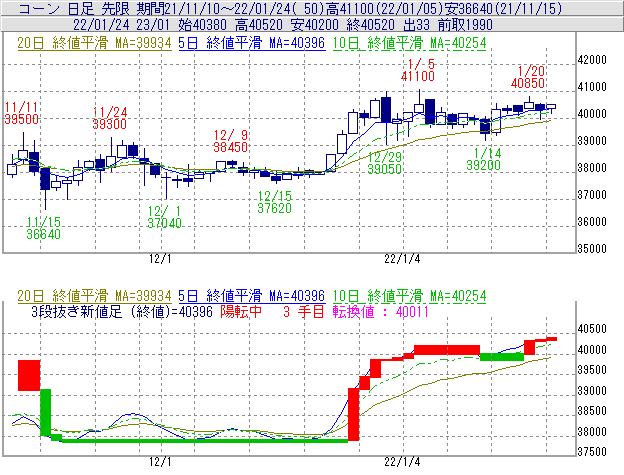Click the 5日 終値平滑 MA=40396 label in upper chart
The height and width of the screenshot is (475, 624).
point(252,43)
